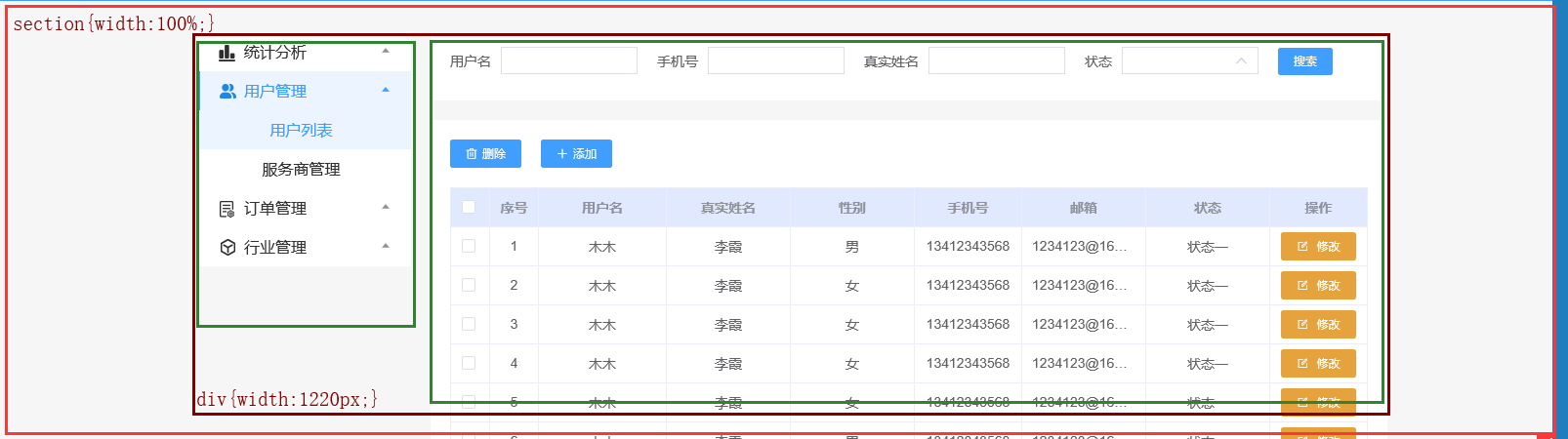Screen dimensions: 1568x439
Task: Select 用户管理 in sidebar
Action: point(275,91)
